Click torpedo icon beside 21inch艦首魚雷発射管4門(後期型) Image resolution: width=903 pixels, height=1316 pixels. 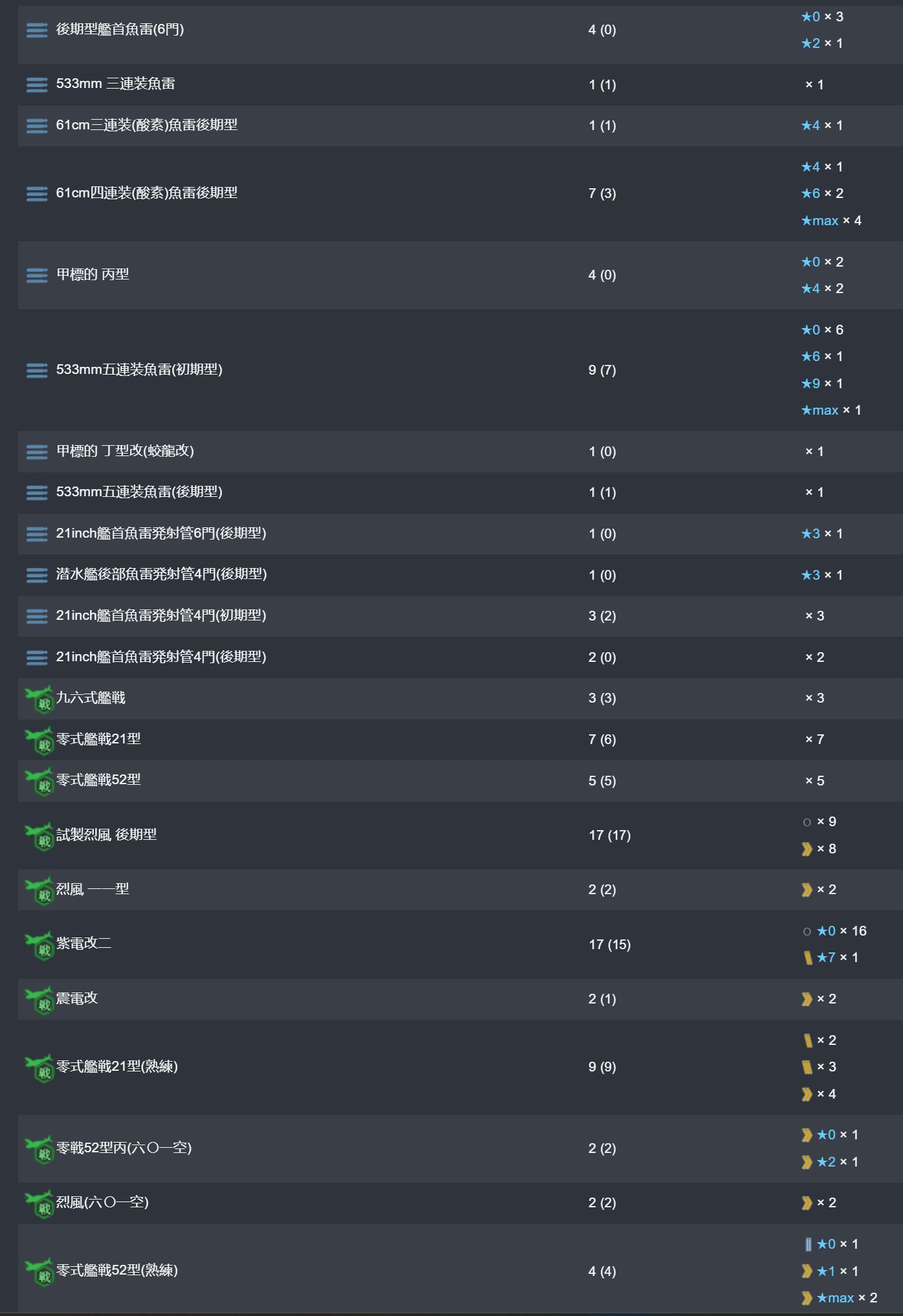37,657
